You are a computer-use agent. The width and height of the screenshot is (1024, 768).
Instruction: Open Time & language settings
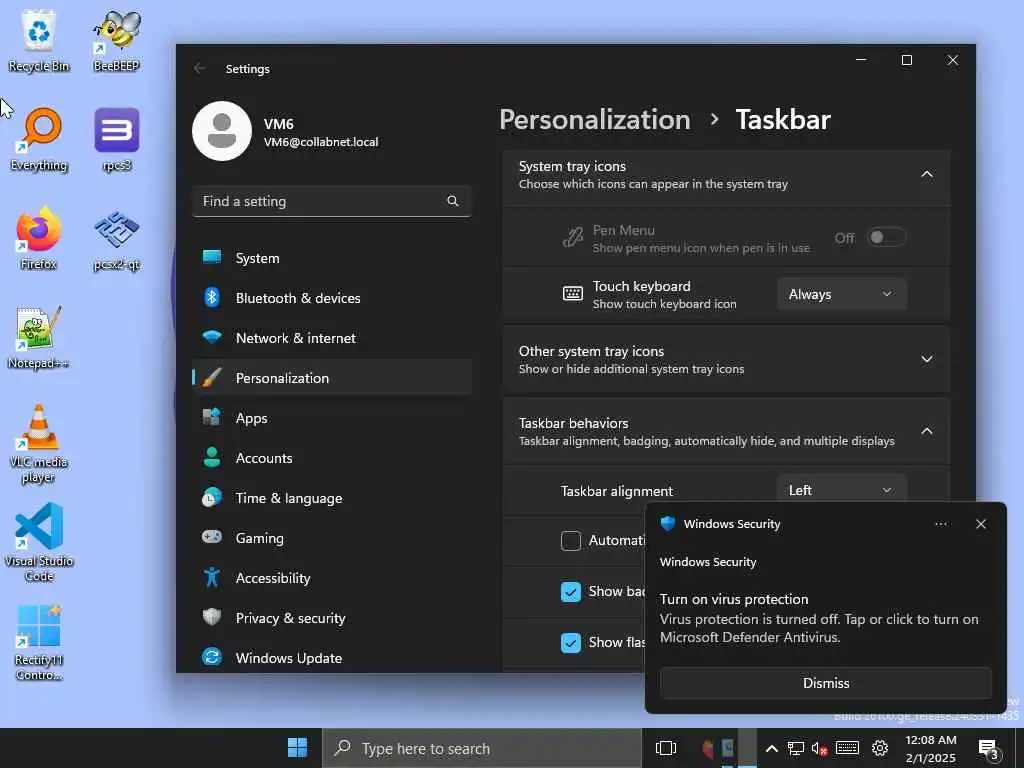click(332, 498)
